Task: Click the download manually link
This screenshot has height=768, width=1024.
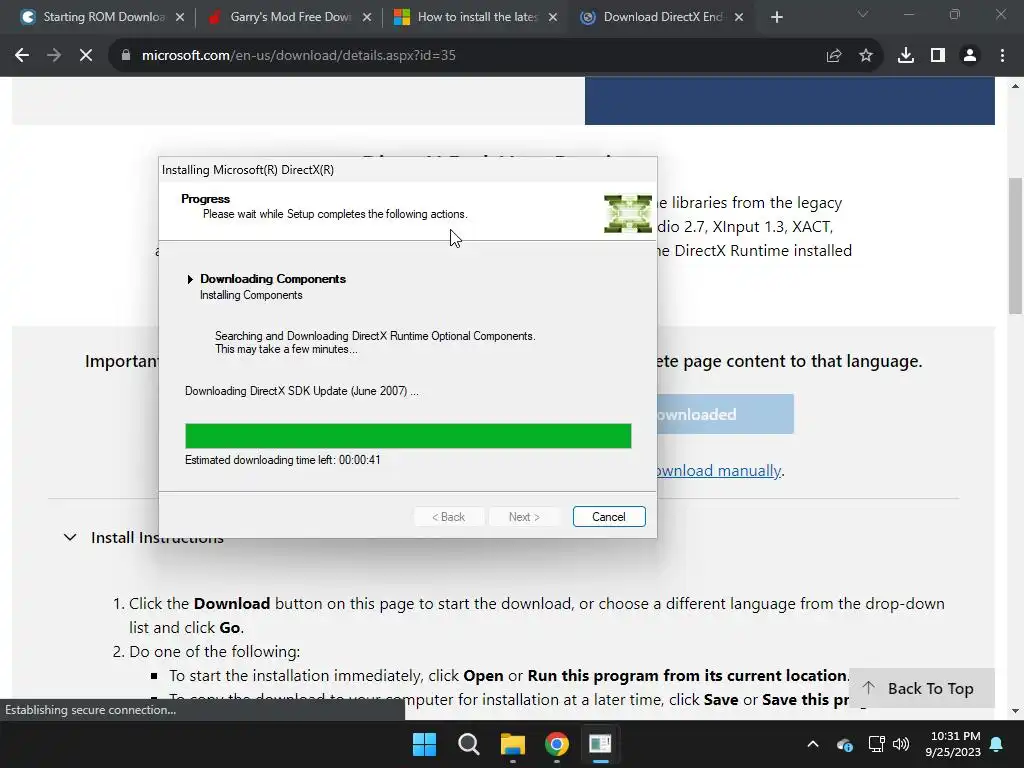Action: coord(718,471)
